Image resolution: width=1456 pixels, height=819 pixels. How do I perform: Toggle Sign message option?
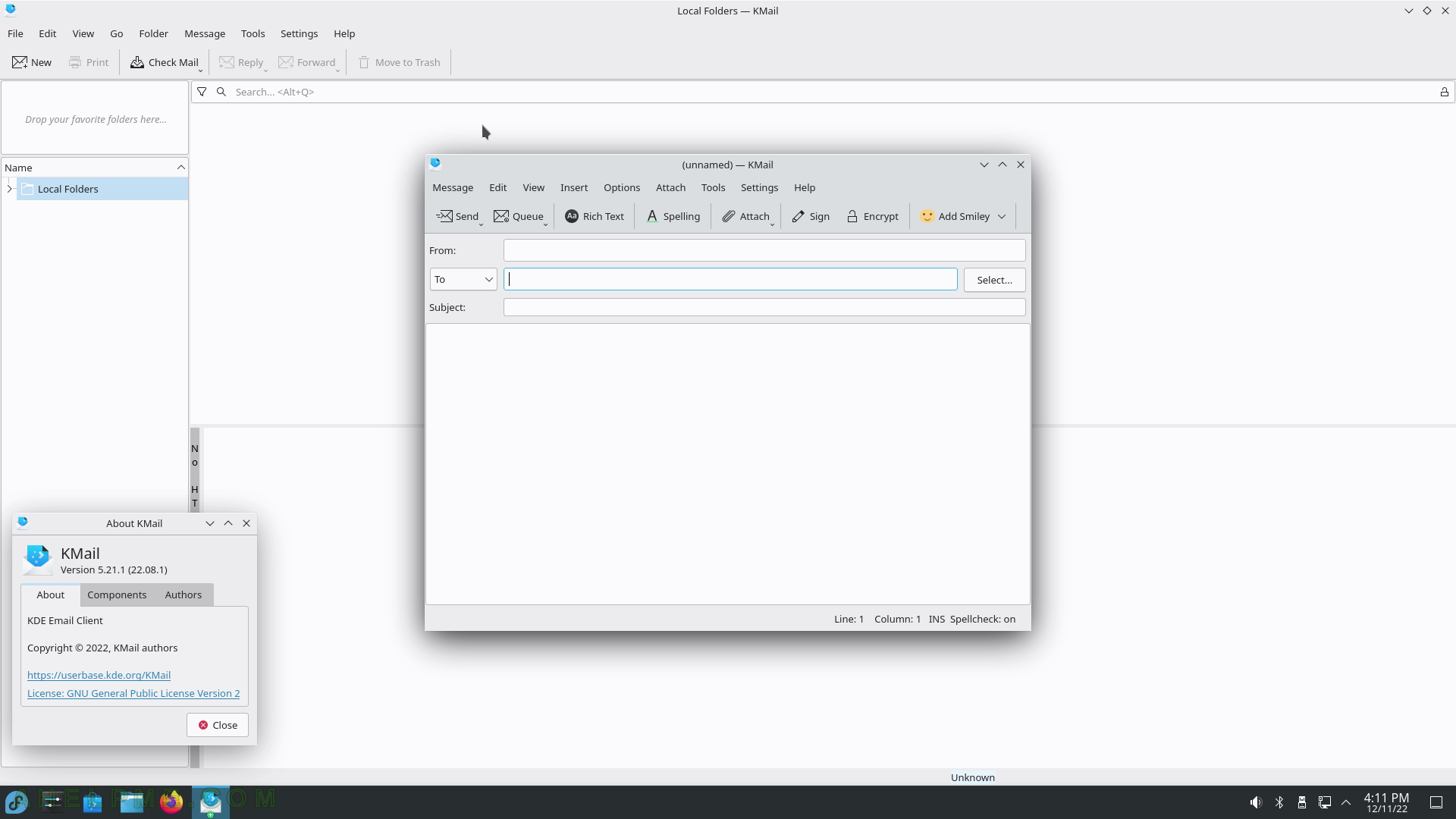click(x=811, y=216)
